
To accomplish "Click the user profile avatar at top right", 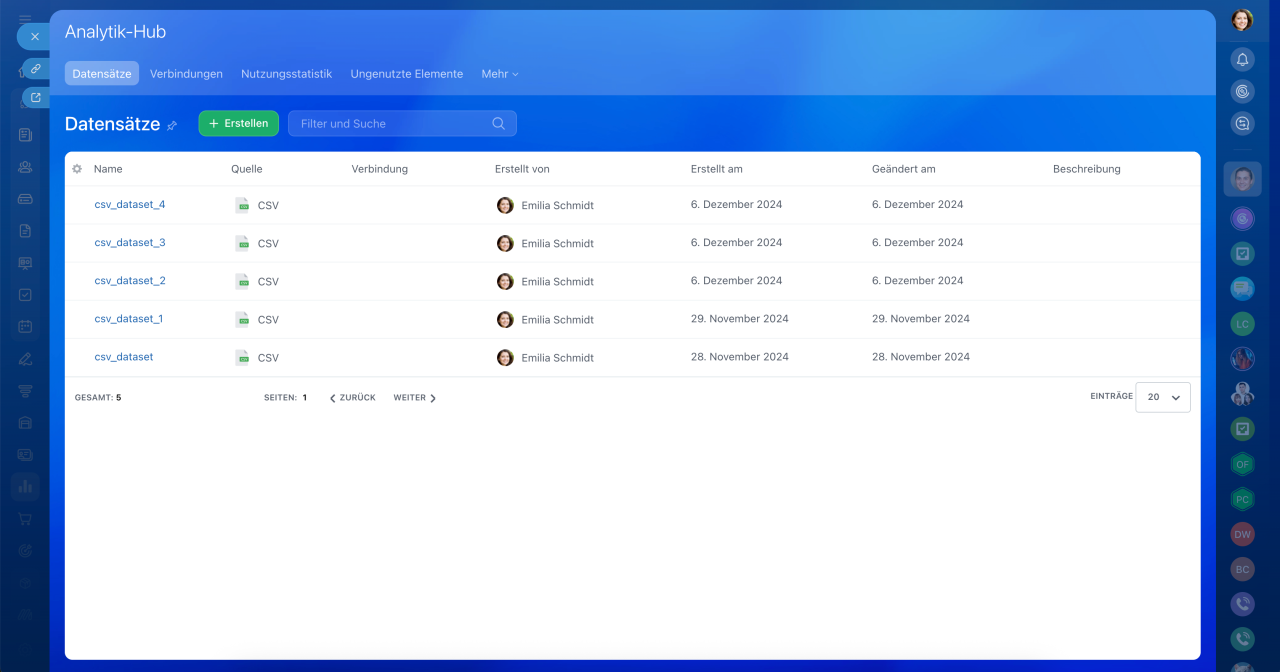I will tap(1242, 20).
